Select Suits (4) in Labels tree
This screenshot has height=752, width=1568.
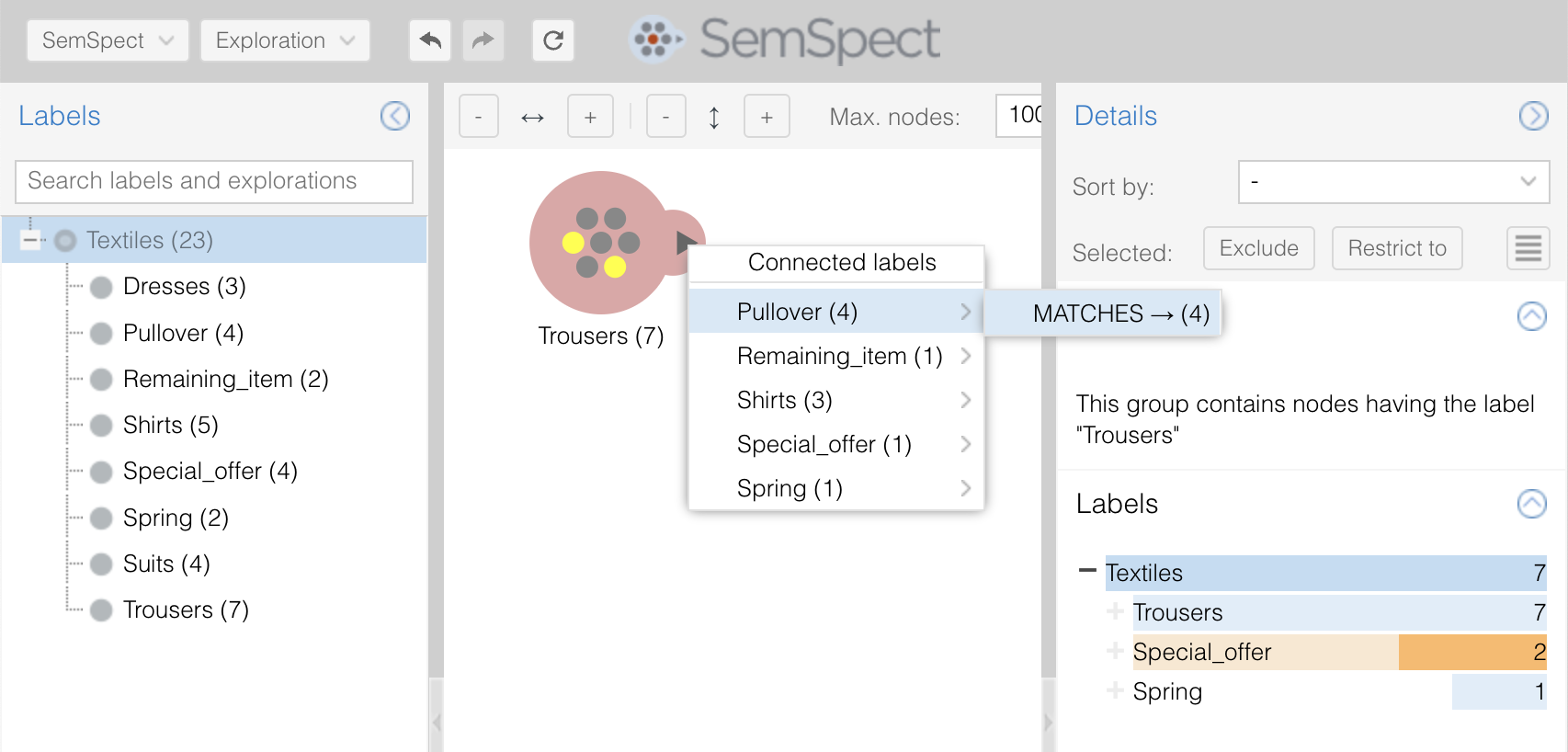coord(166,564)
